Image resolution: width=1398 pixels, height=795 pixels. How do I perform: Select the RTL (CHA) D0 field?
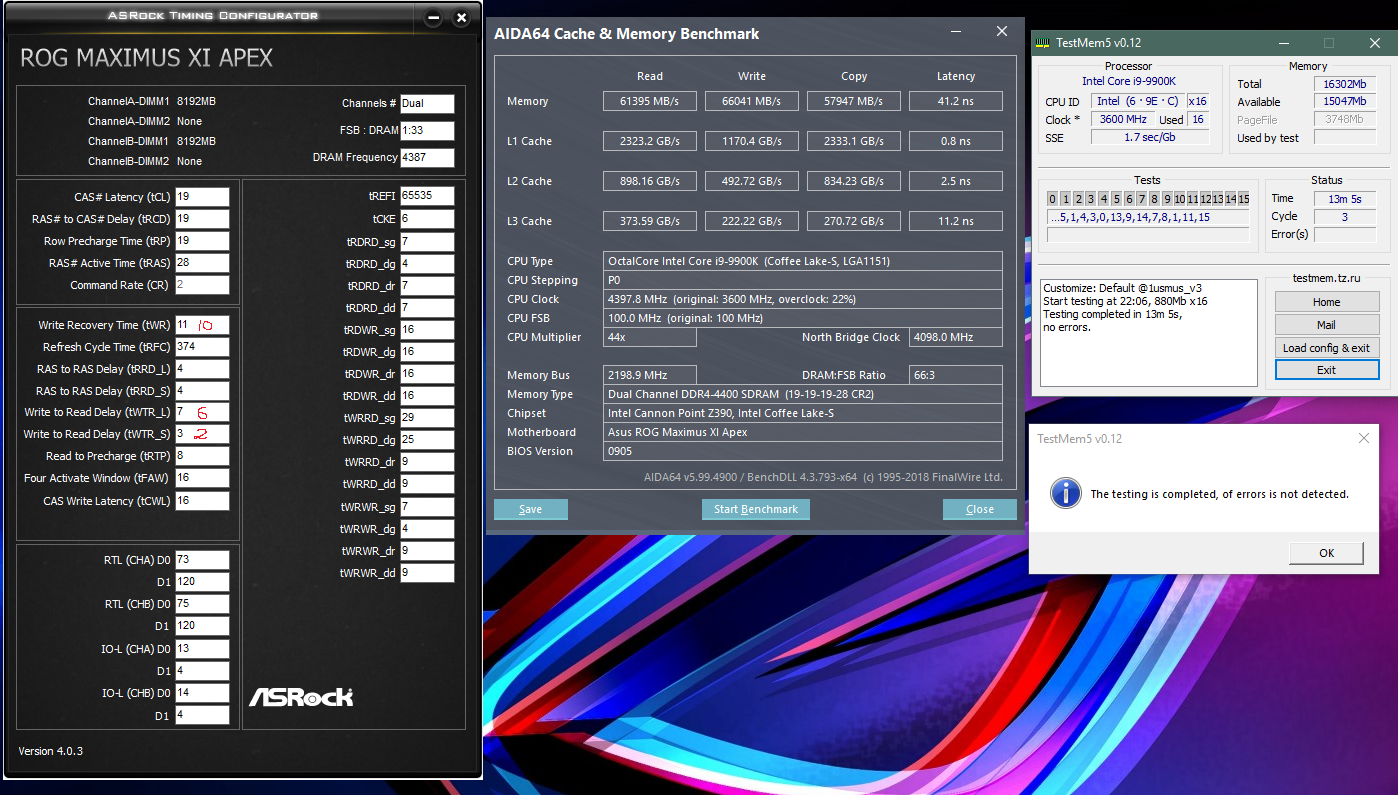pyautogui.click(x=202, y=560)
